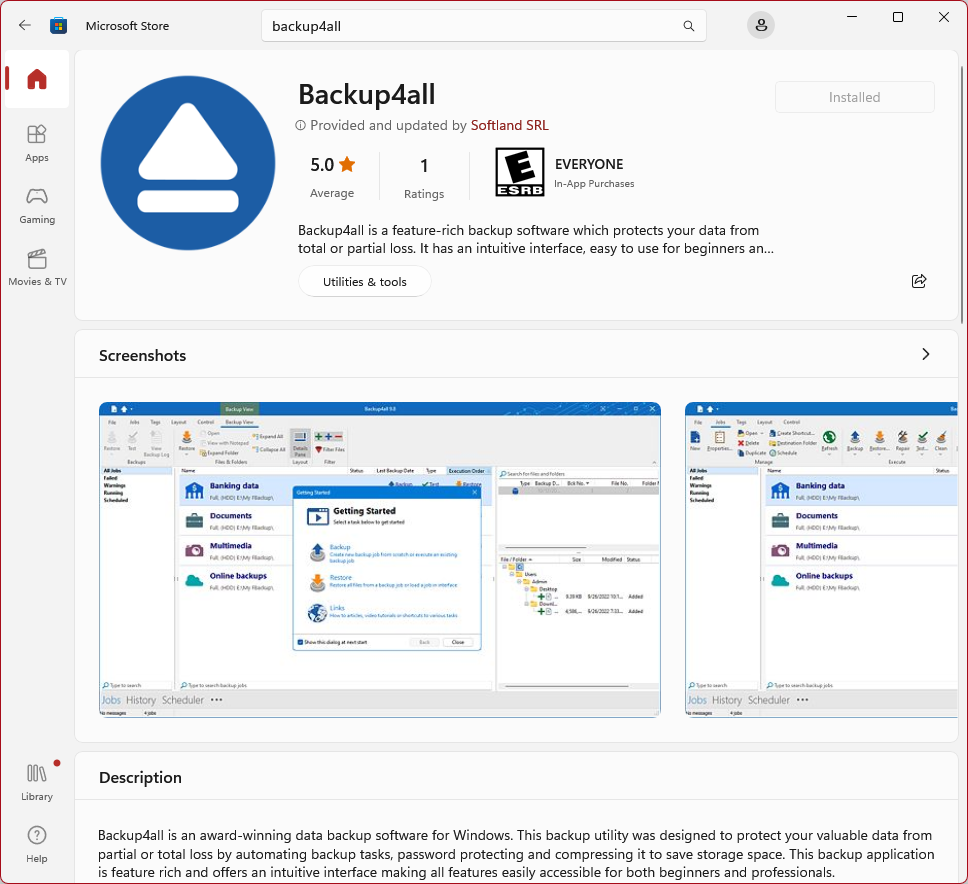Screen dimensions: 968x884
Task: Click the Microsoft Store logo icon
Action: point(59,25)
